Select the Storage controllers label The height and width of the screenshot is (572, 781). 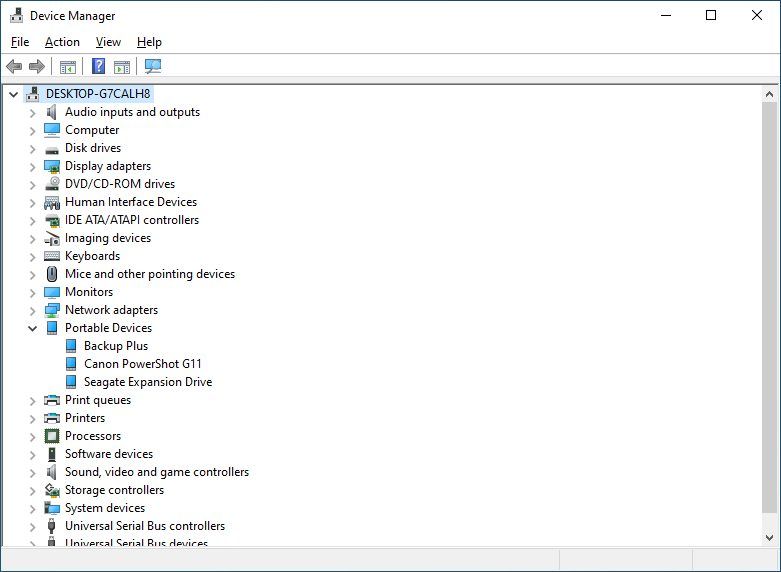click(114, 490)
